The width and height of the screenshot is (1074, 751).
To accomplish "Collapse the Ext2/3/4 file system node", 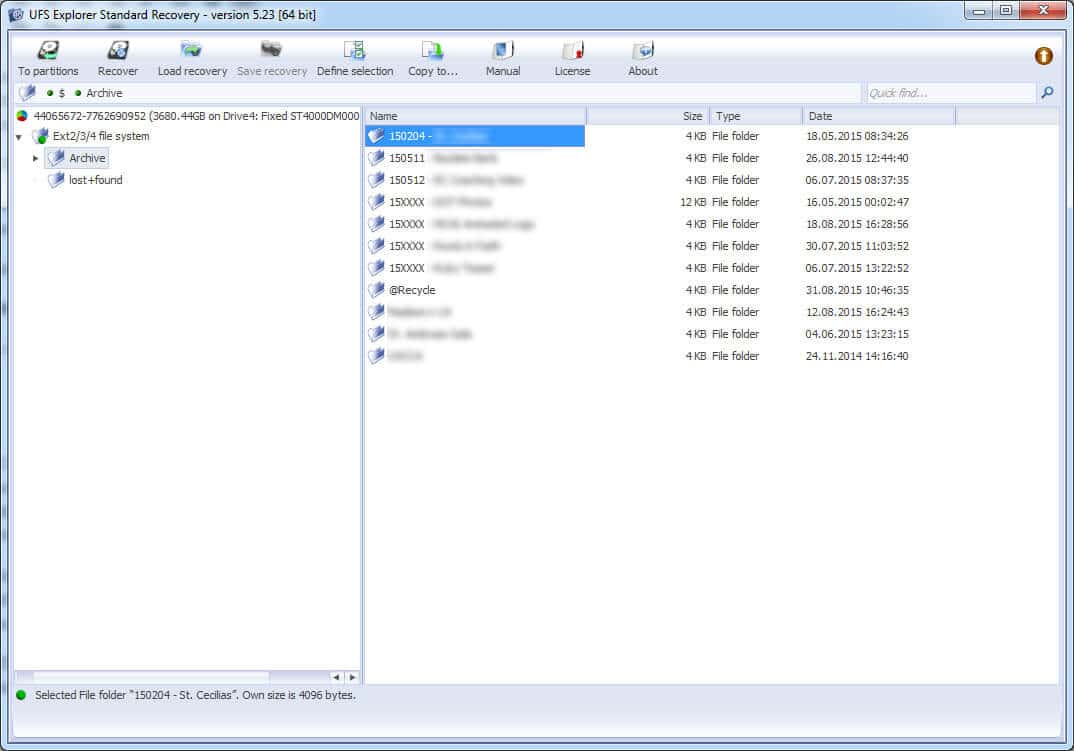I will (19, 137).
